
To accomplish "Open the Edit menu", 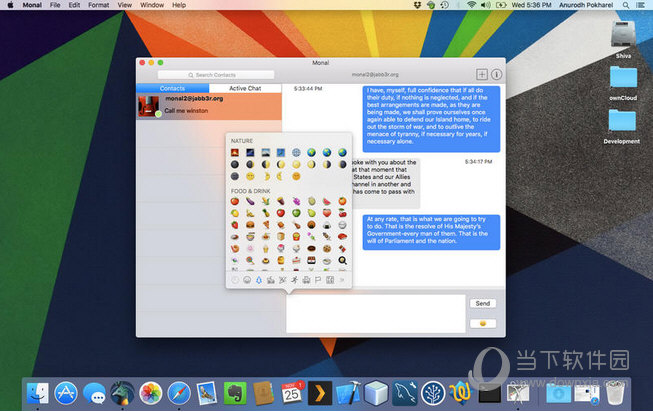I will point(74,5).
